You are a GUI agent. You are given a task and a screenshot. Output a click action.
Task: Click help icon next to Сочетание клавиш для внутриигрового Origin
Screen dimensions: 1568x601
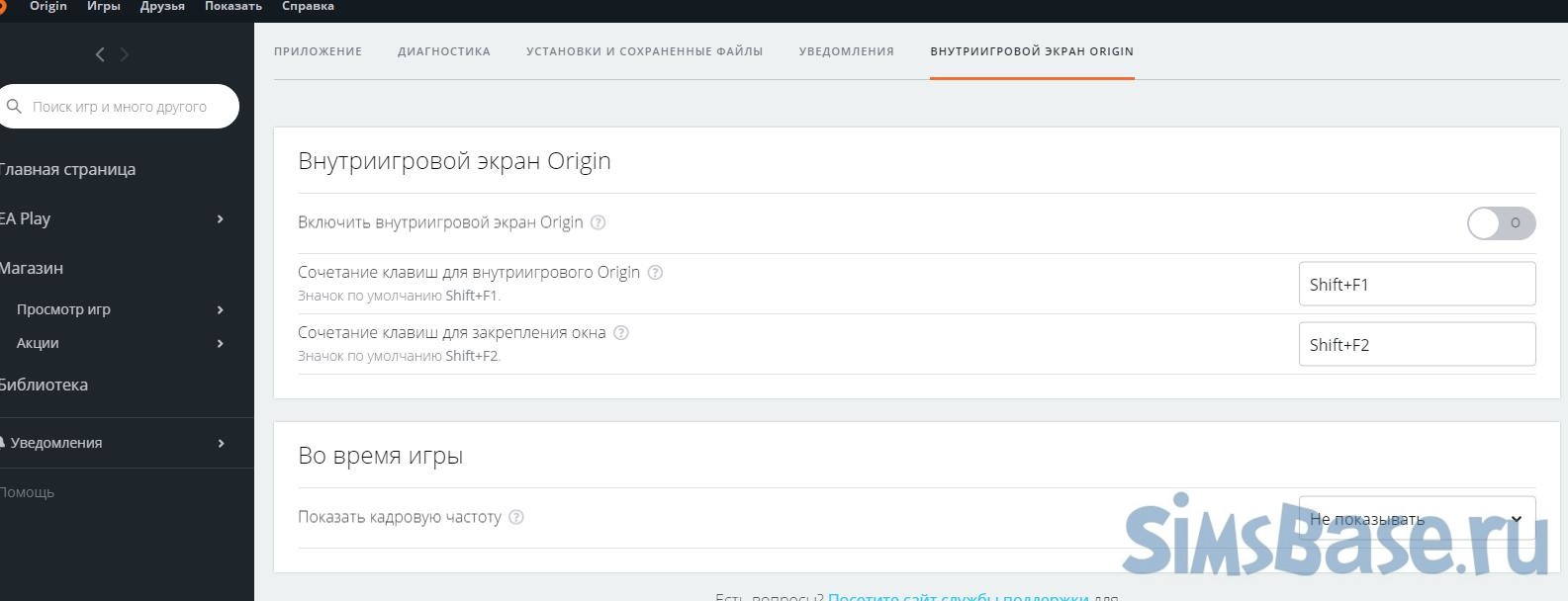[x=655, y=273]
